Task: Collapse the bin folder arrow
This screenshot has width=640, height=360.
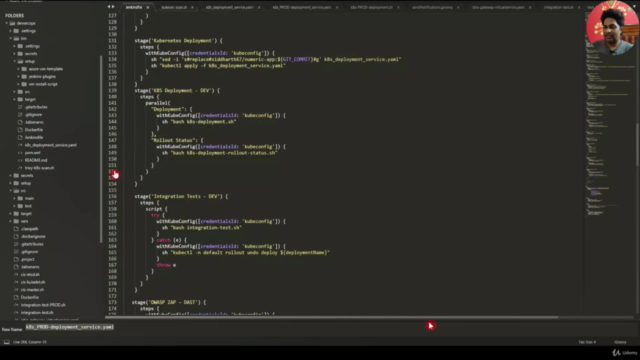Action: point(11,38)
